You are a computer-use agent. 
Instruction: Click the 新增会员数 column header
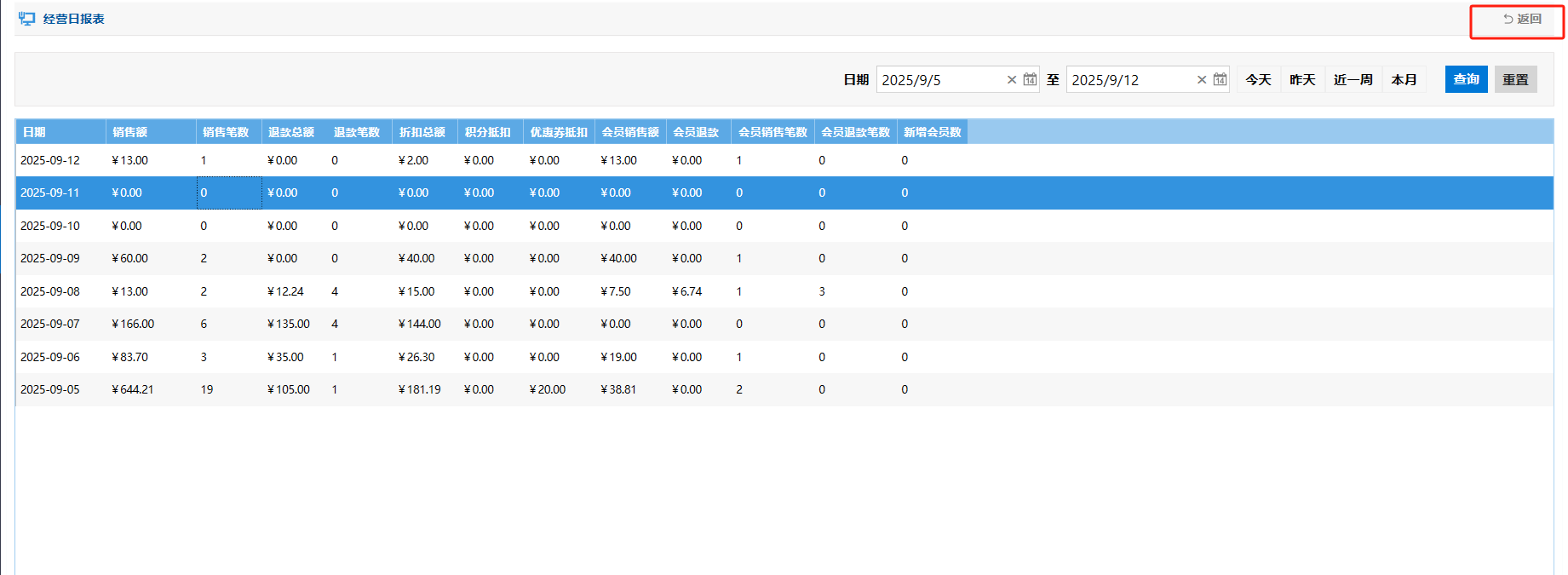click(932, 132)
